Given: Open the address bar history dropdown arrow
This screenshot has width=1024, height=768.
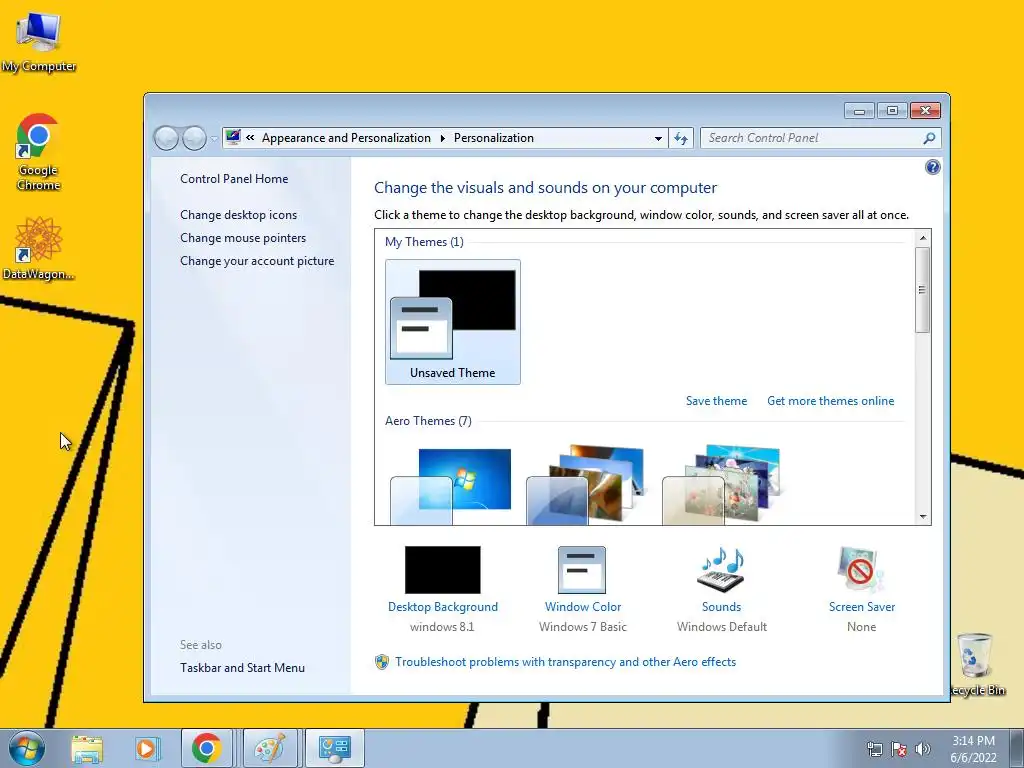Looking at the screenshot, I should 658,138.
